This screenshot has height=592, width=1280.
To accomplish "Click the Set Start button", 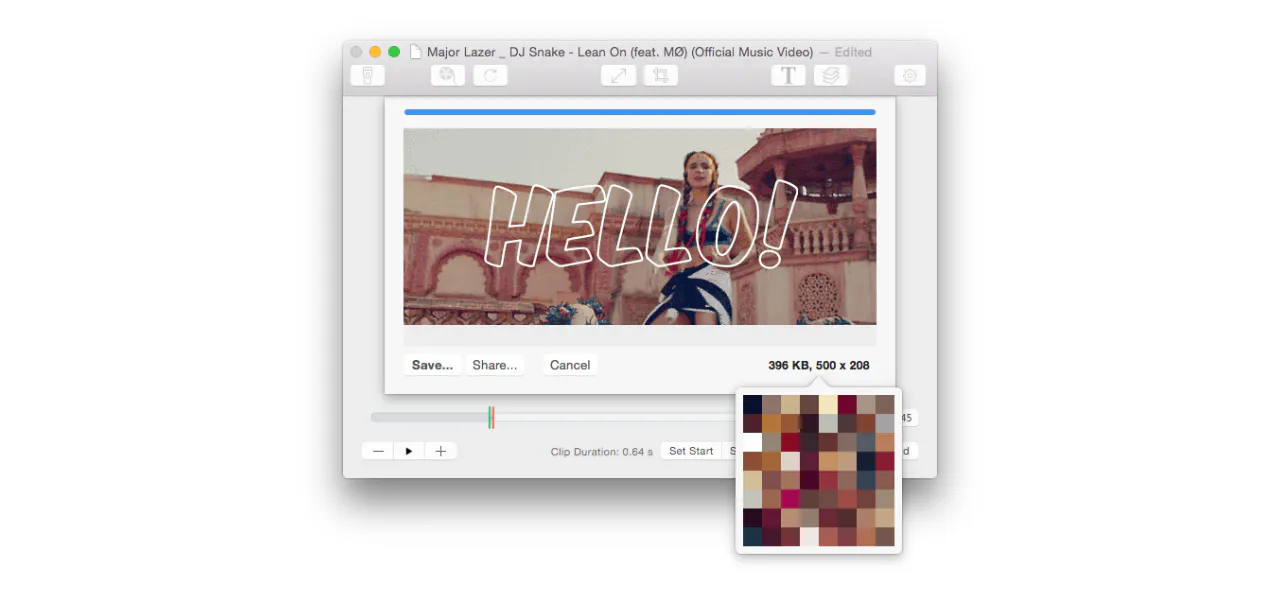I will point(691,451).
